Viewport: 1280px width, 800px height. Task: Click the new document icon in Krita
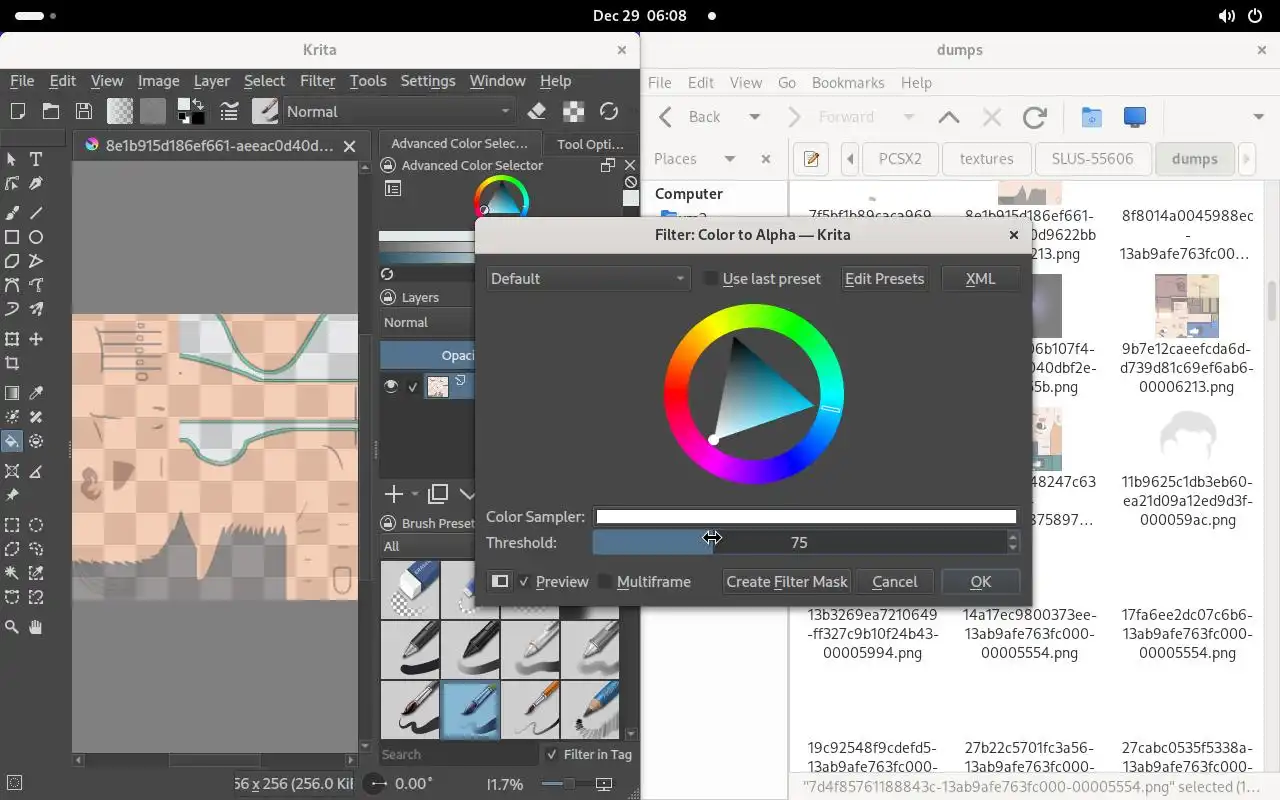(17, 111)
